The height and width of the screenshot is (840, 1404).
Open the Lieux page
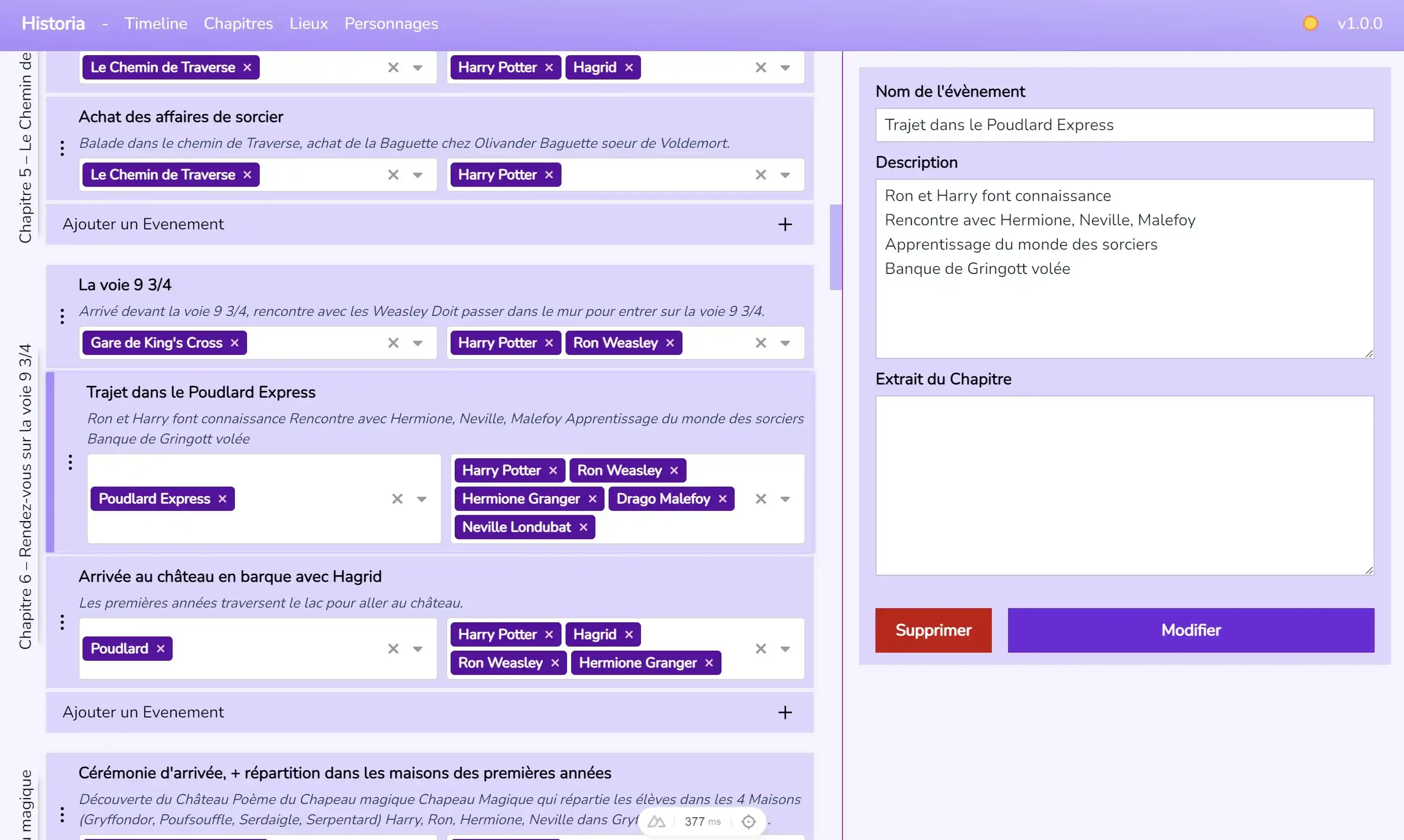click(x=309, y=23)
